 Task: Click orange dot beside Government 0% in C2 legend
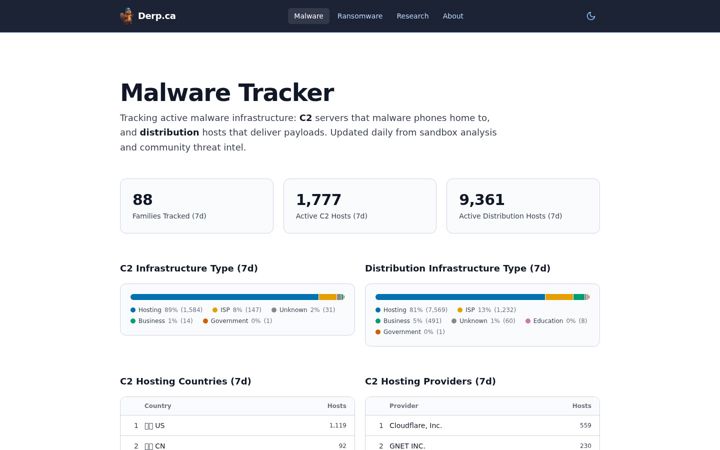point(205,321)
